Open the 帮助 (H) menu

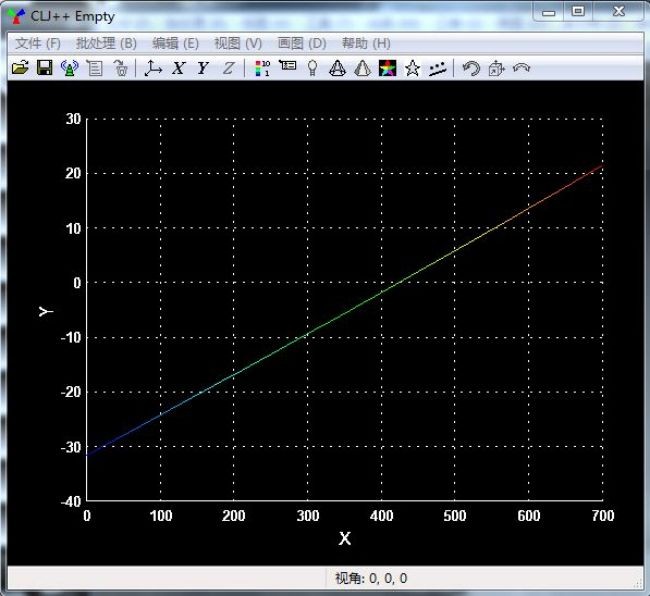point(366,43)
